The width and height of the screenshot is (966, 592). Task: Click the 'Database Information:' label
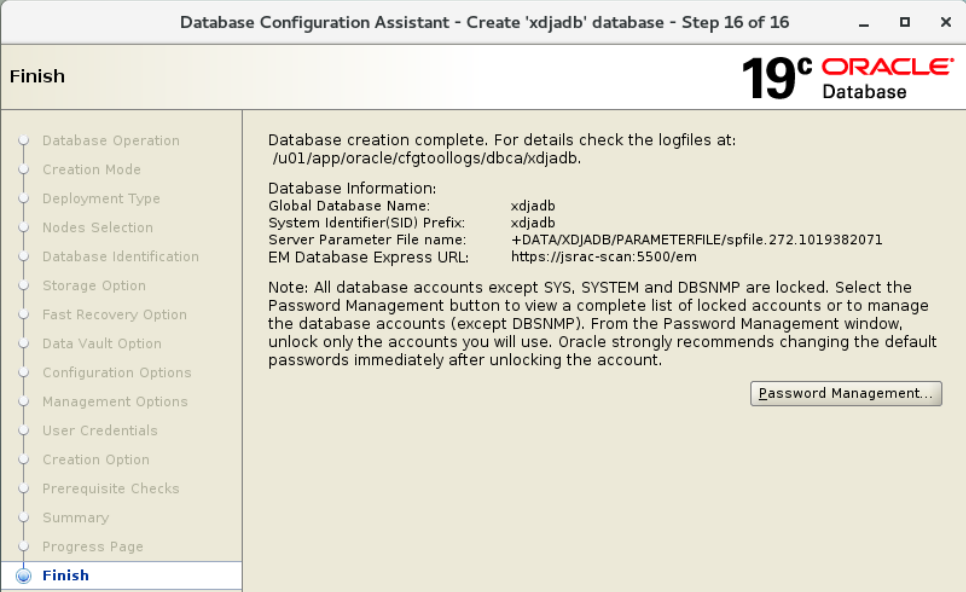click(x=352, y=189)
